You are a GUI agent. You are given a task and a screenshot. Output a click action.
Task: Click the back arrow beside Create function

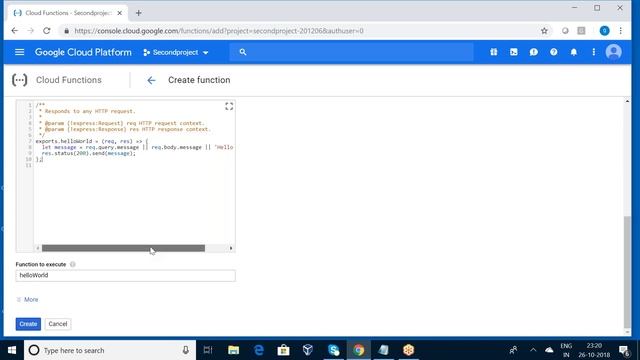[151, 80]
